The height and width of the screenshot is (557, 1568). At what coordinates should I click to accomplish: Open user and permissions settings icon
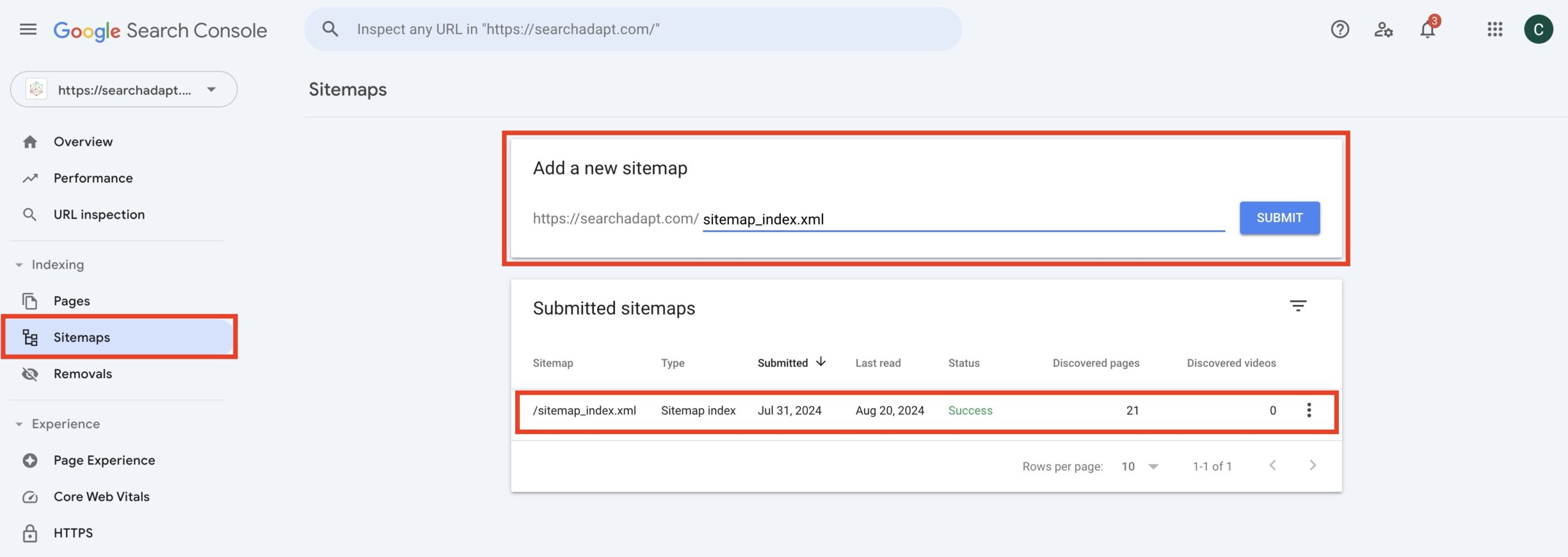[x=1384, y=29]
